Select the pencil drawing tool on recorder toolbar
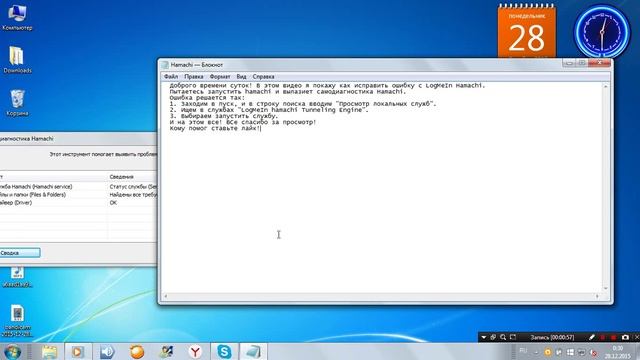Screen dimensions: 640x360 click(592, 337)
